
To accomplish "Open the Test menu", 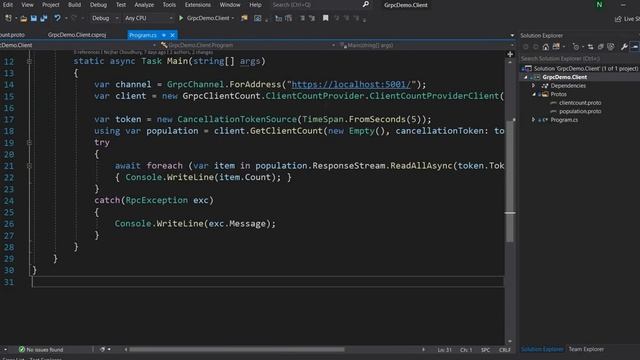I will 121,5.
